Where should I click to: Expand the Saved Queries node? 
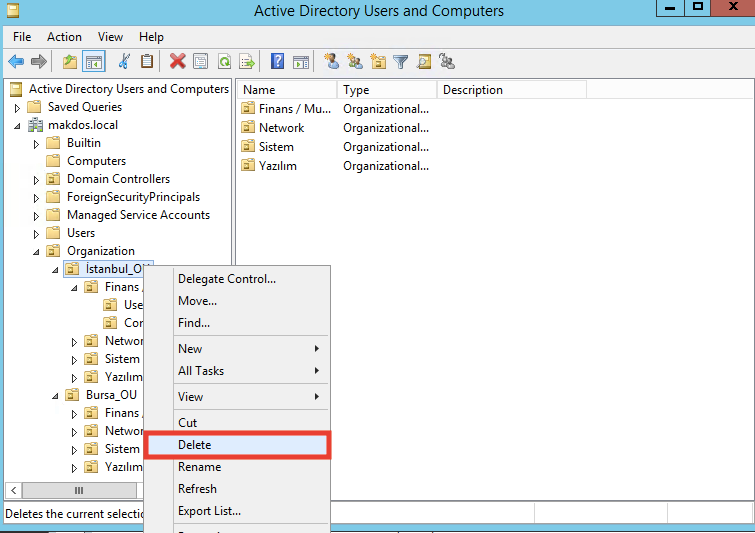pyautogui.click(x=17, y=107)
